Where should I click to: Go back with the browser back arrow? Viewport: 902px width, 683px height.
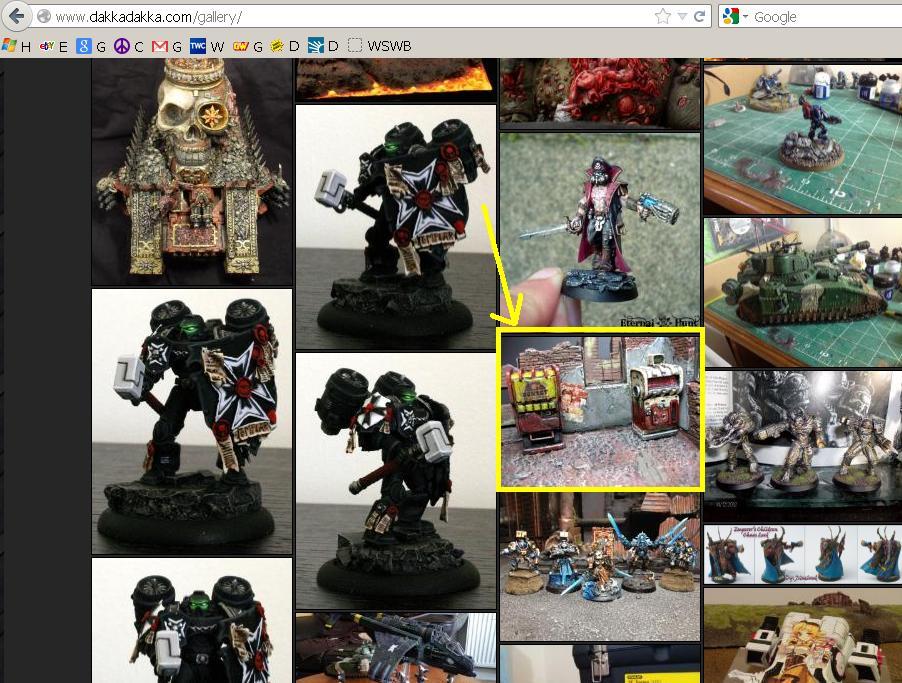pos(16,16)
